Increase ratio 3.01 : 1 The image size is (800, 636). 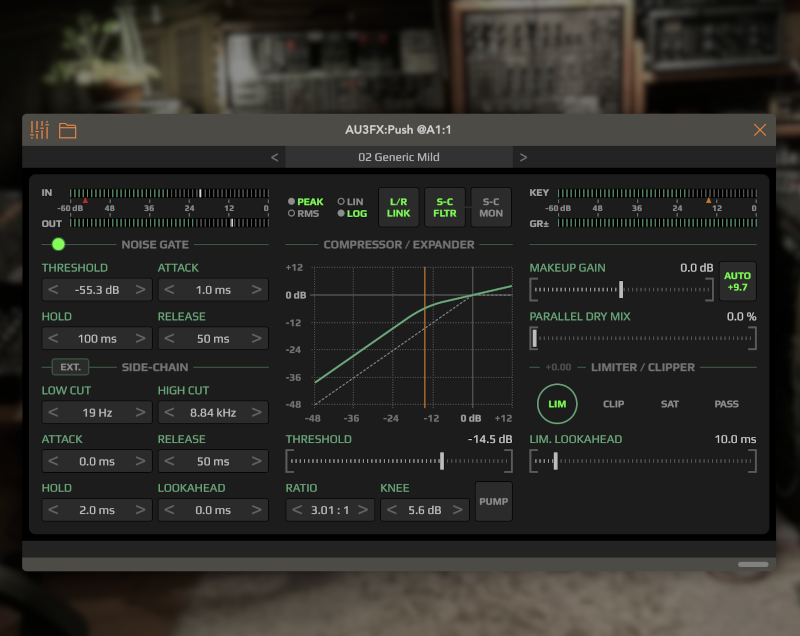[x=363, y=510]
